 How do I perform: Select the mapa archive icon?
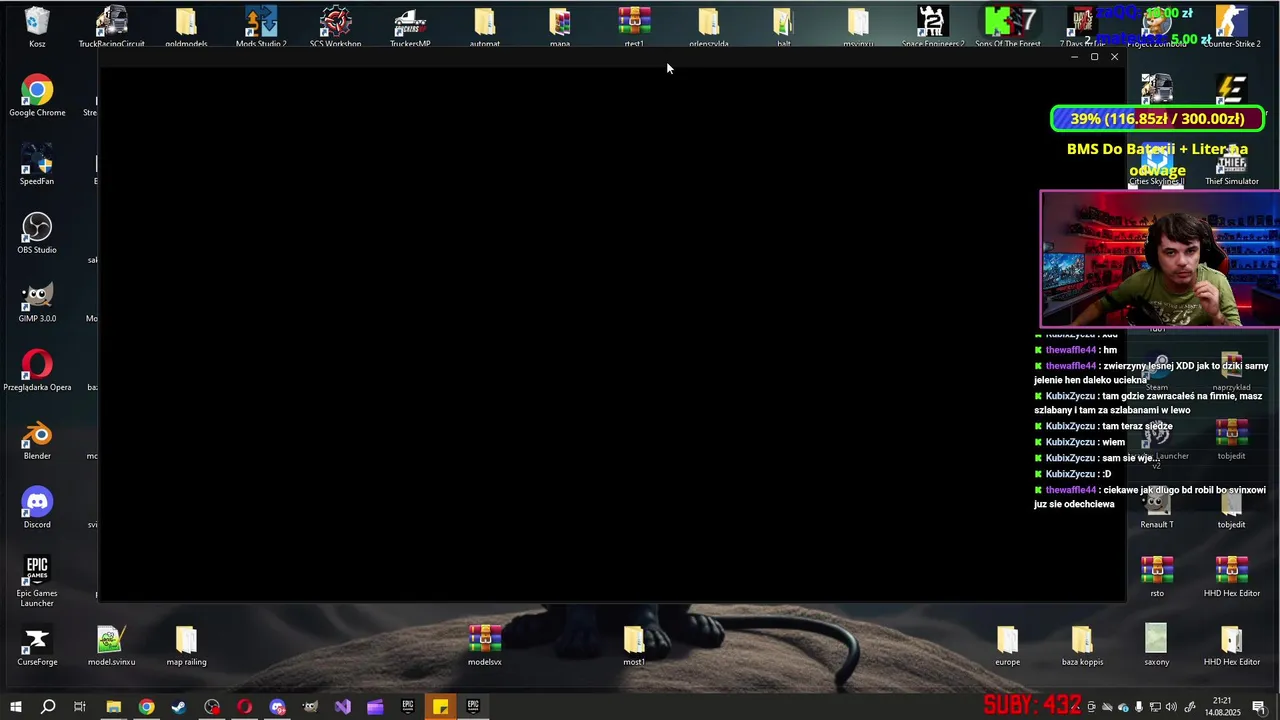[560, 27]
